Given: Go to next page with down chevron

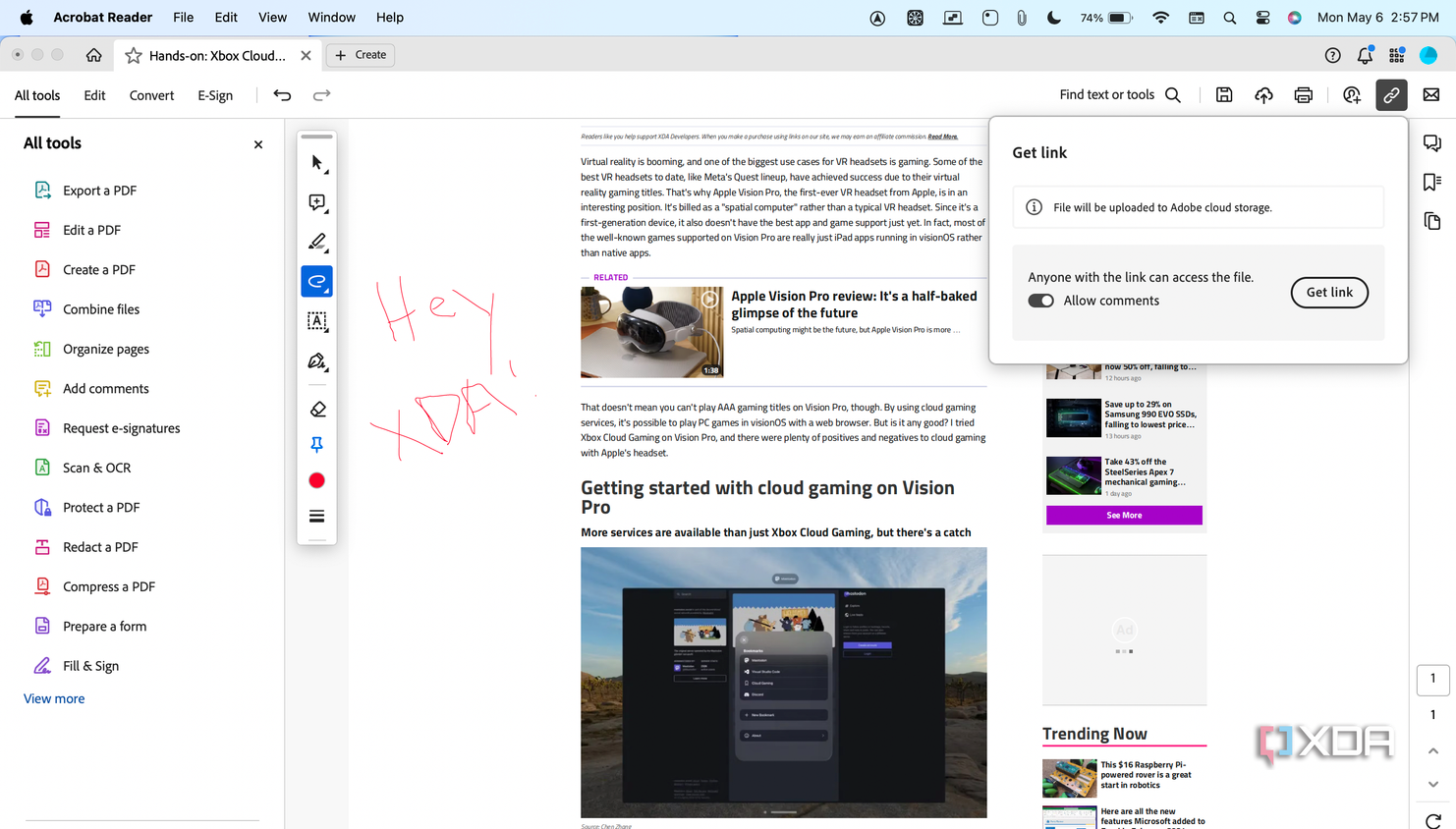Looking at the screenshot, I should (1432, 784).
